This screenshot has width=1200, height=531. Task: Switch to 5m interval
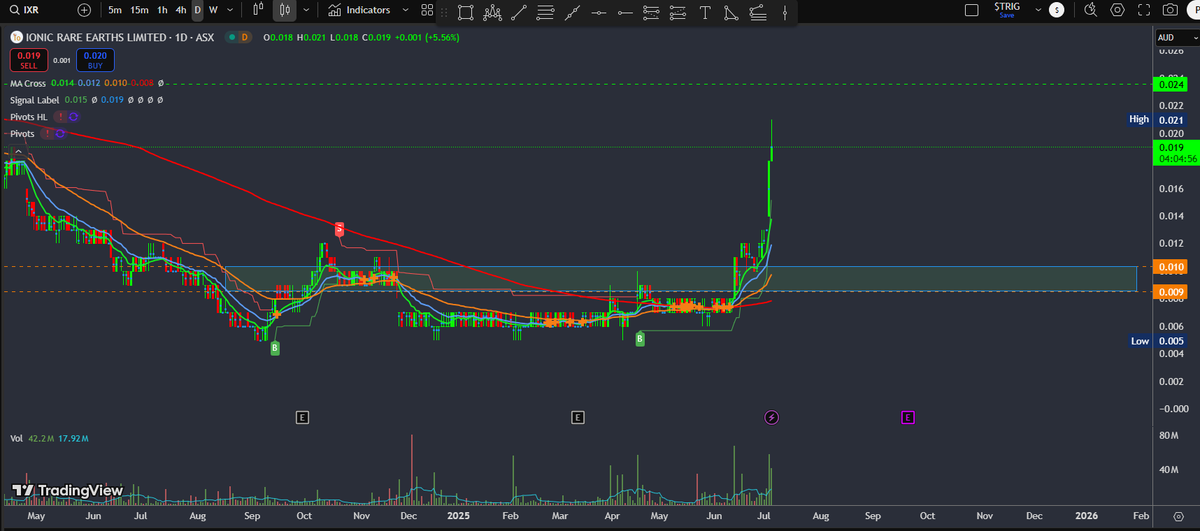coord(115,10)
